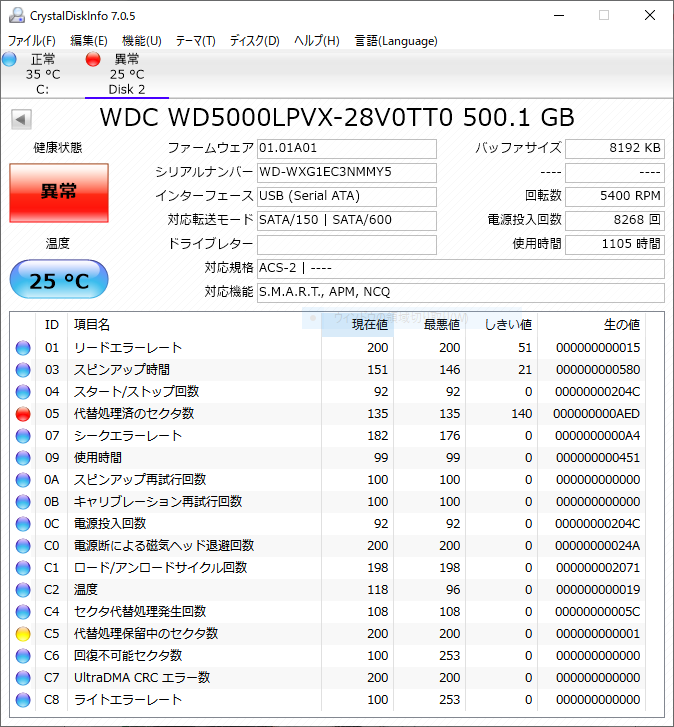Click the rotation rate value 5400 RPM
Image resolution: width=674 pixels, height=727 pixels.
pos(615,196)
